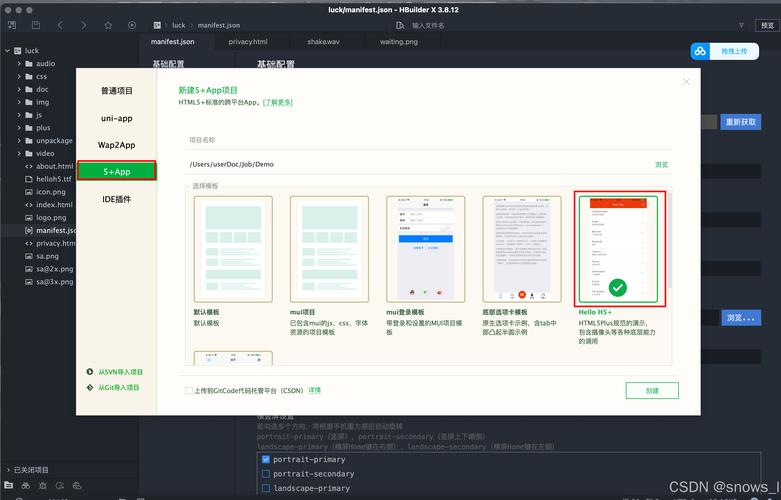
Task: Select 5+App project type
Action: tap(117, 171)
